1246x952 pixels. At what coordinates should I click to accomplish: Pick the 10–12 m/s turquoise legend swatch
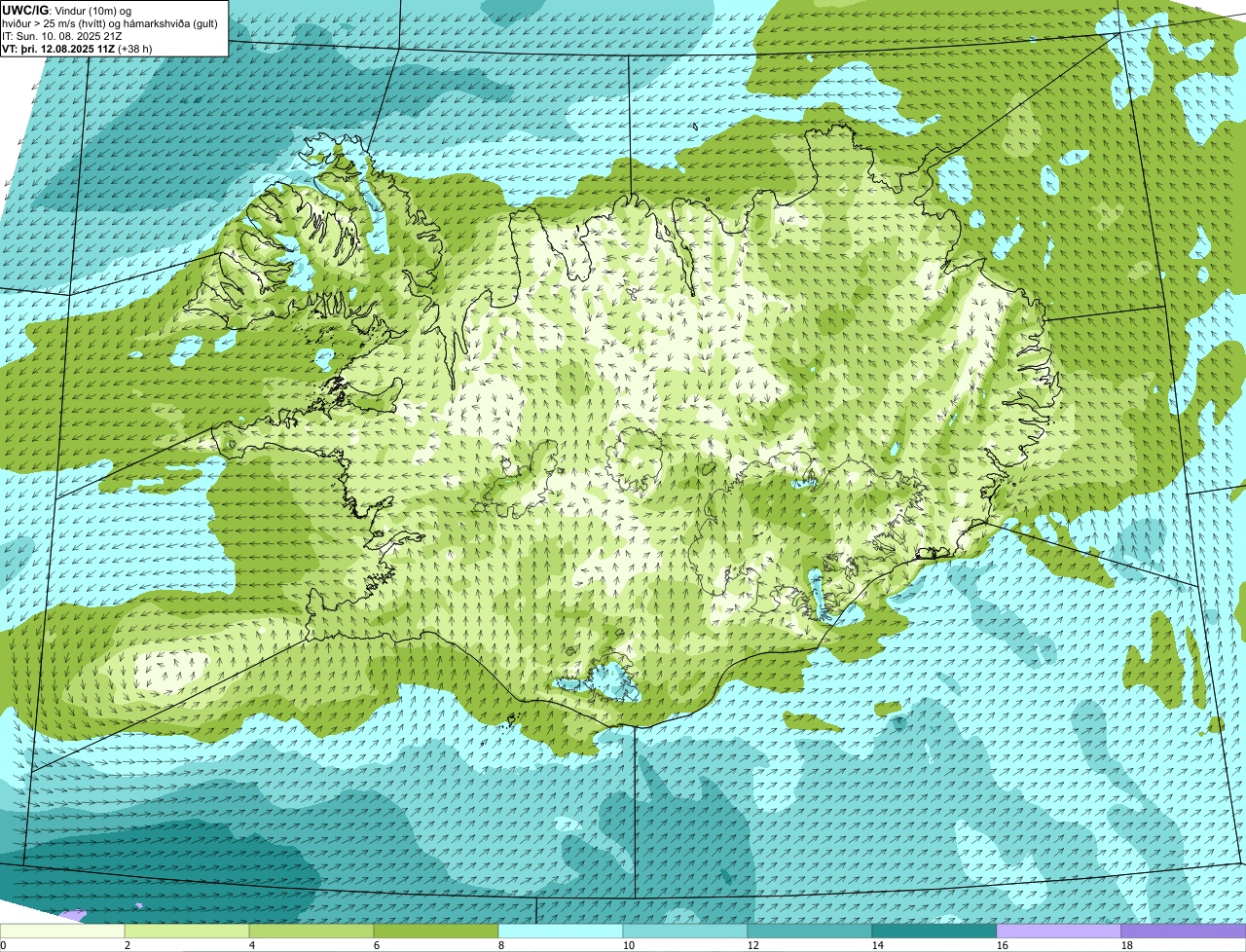pyautogui.click(x=685, y=932)
